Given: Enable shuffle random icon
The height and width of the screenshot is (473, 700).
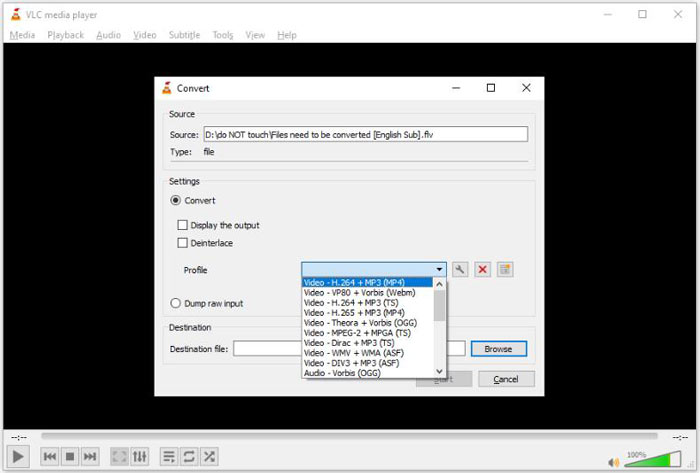Looking at the screenshot, I should pyautogui.click(x=209, y=456).
